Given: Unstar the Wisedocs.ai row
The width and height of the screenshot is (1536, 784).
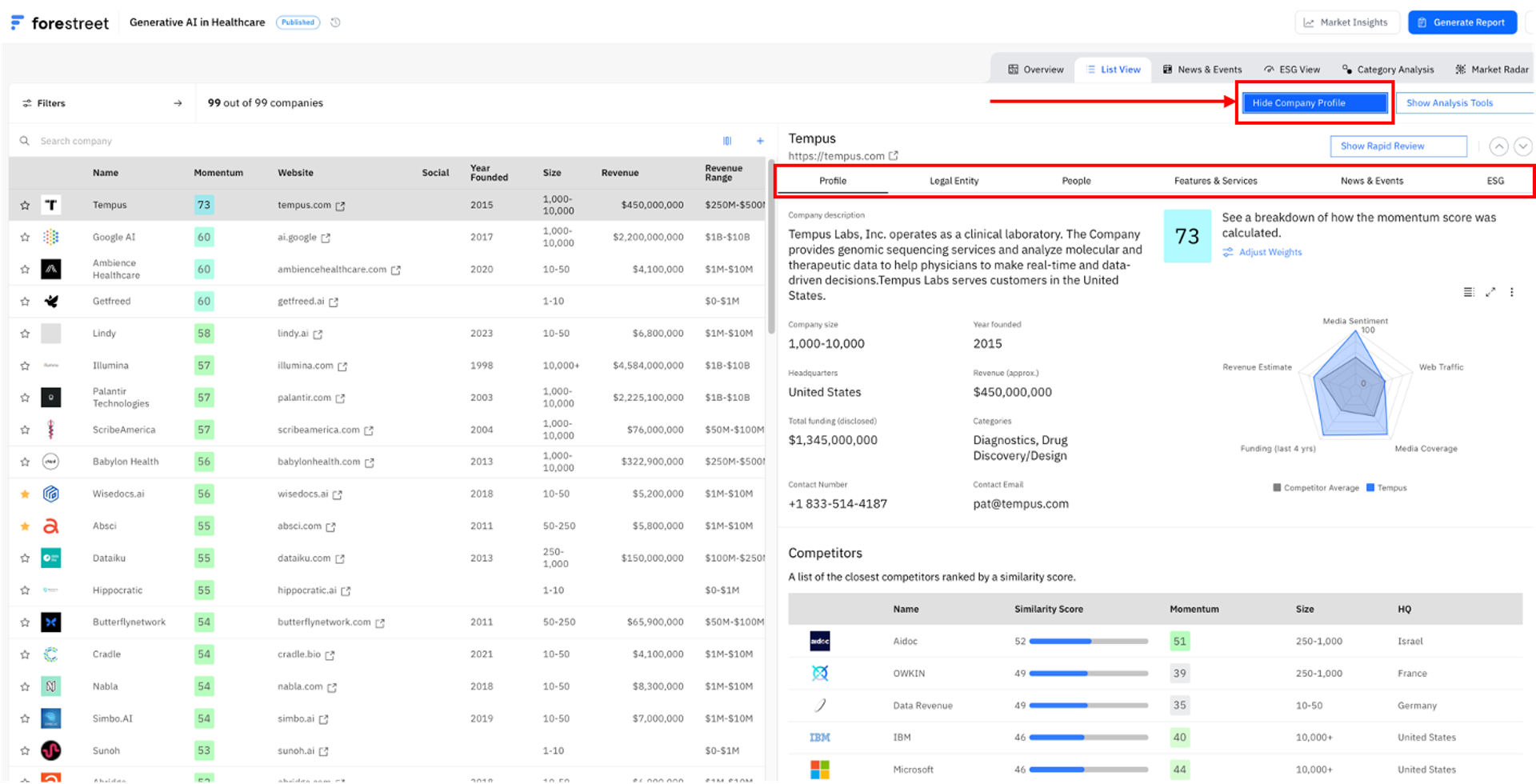Looking at the screenshot, I should click(x=25, y=494).
